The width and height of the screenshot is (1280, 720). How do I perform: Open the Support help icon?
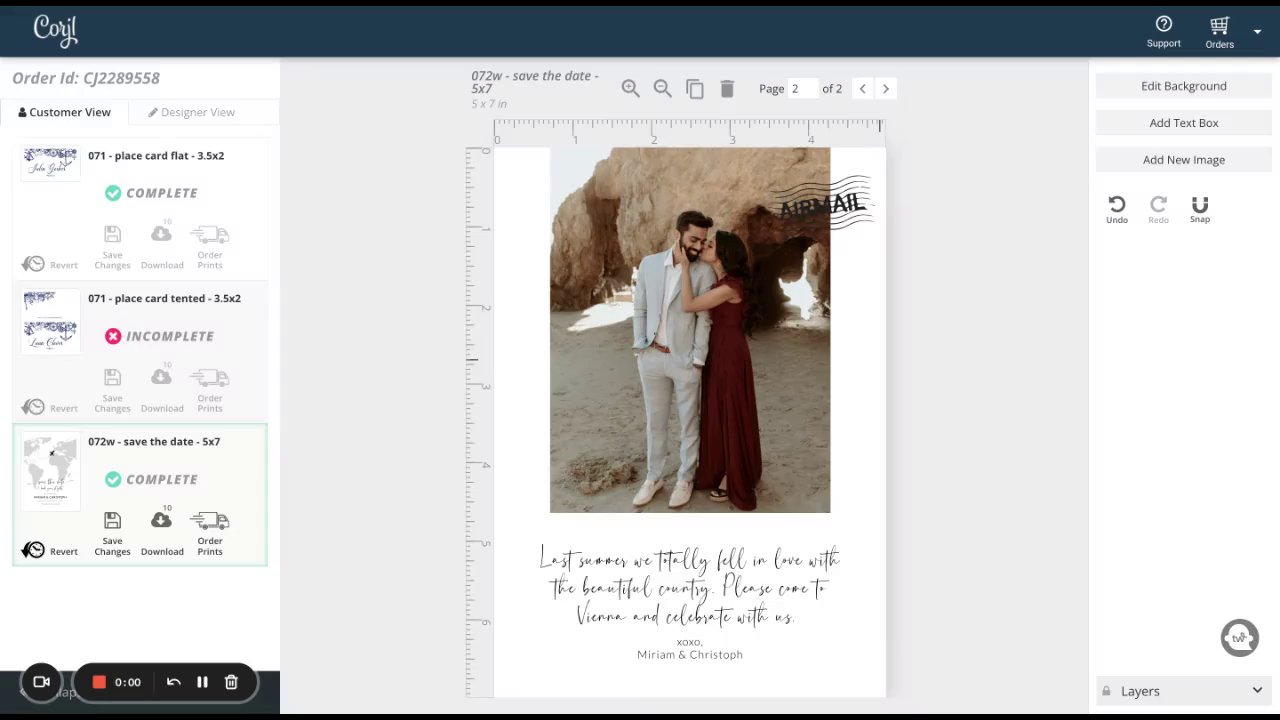(x=1164, y=31)
